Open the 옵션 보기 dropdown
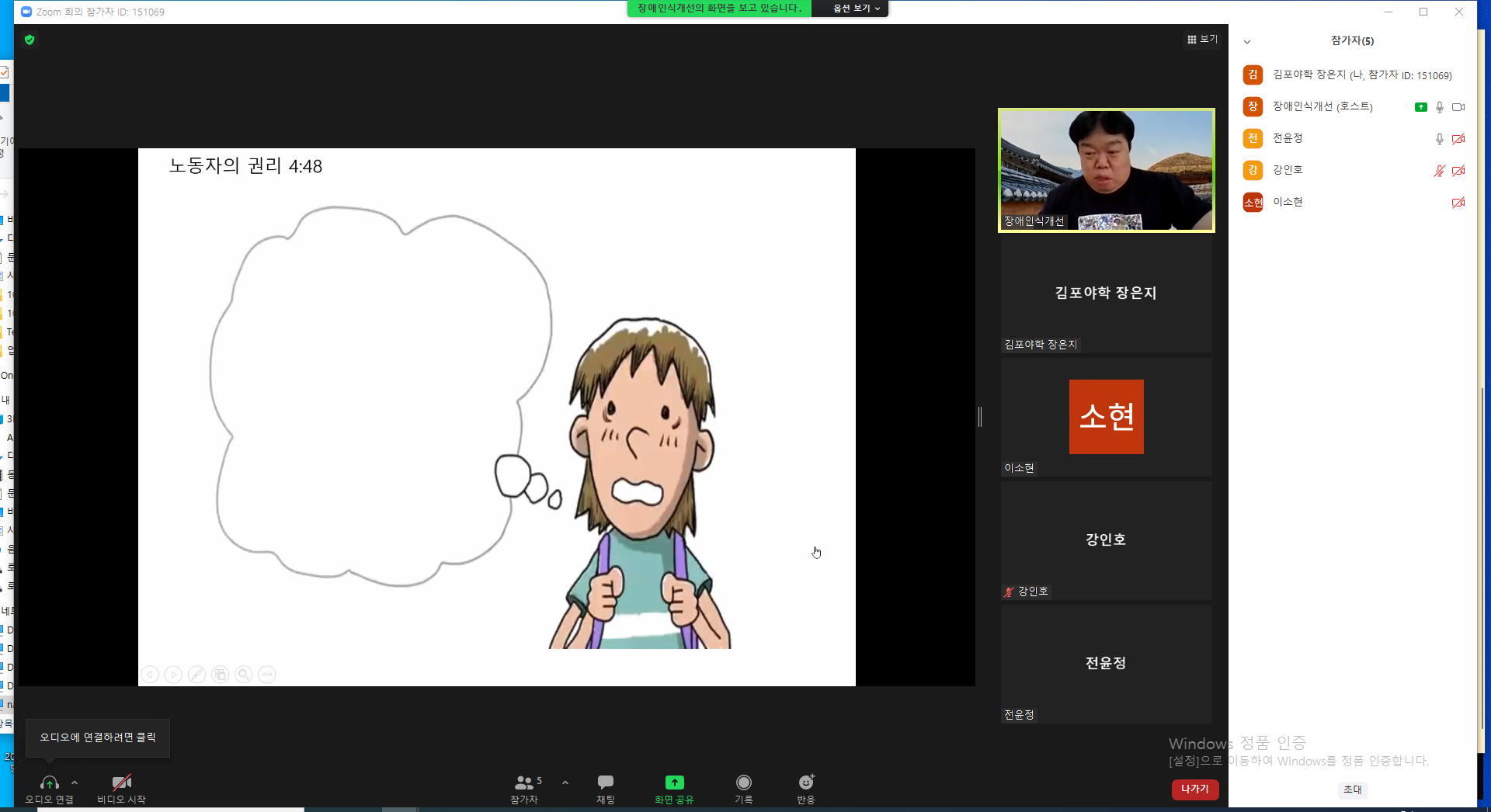Viewport: 1491px width, 812px height. point(855,9)
